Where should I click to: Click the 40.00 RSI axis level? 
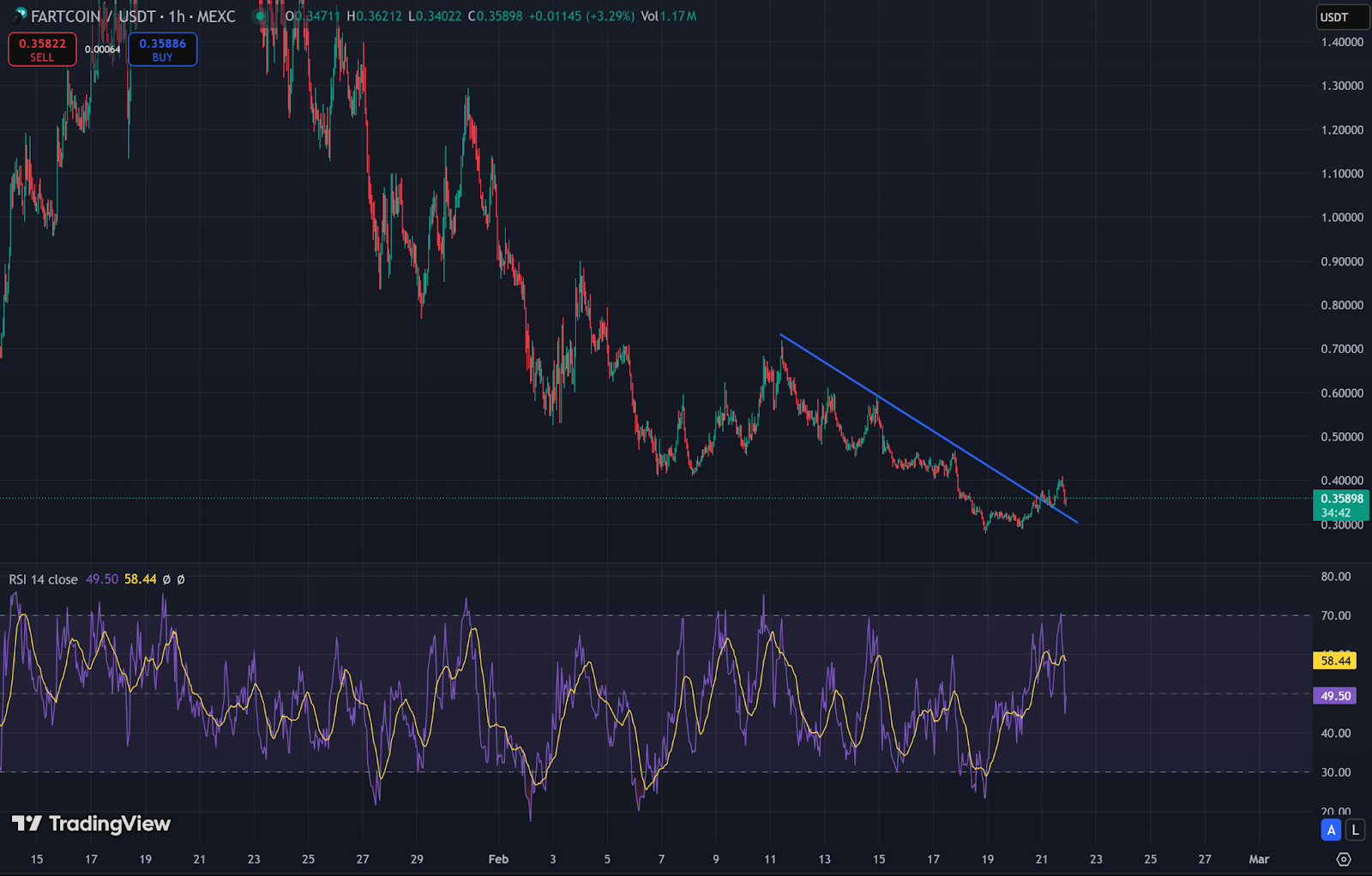click(x=1336, y=734)
